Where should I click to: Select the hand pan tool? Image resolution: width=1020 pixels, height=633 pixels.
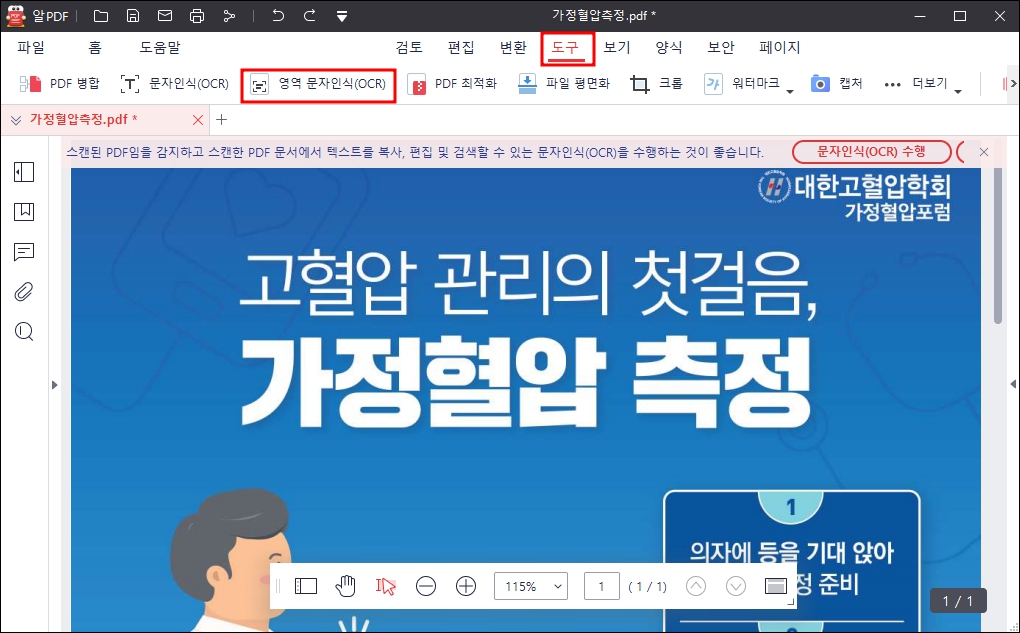pos(345,586)
